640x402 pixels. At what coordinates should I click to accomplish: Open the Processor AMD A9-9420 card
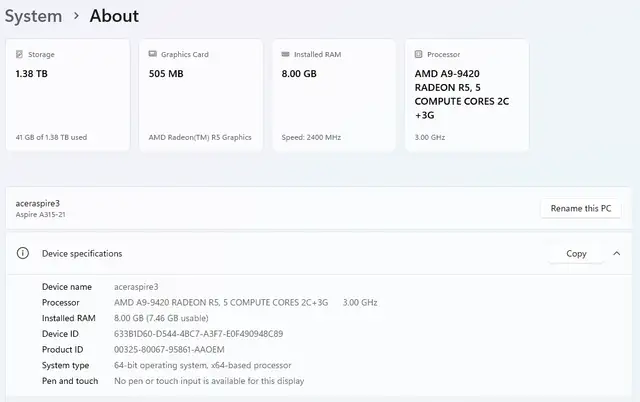point(467,95)
